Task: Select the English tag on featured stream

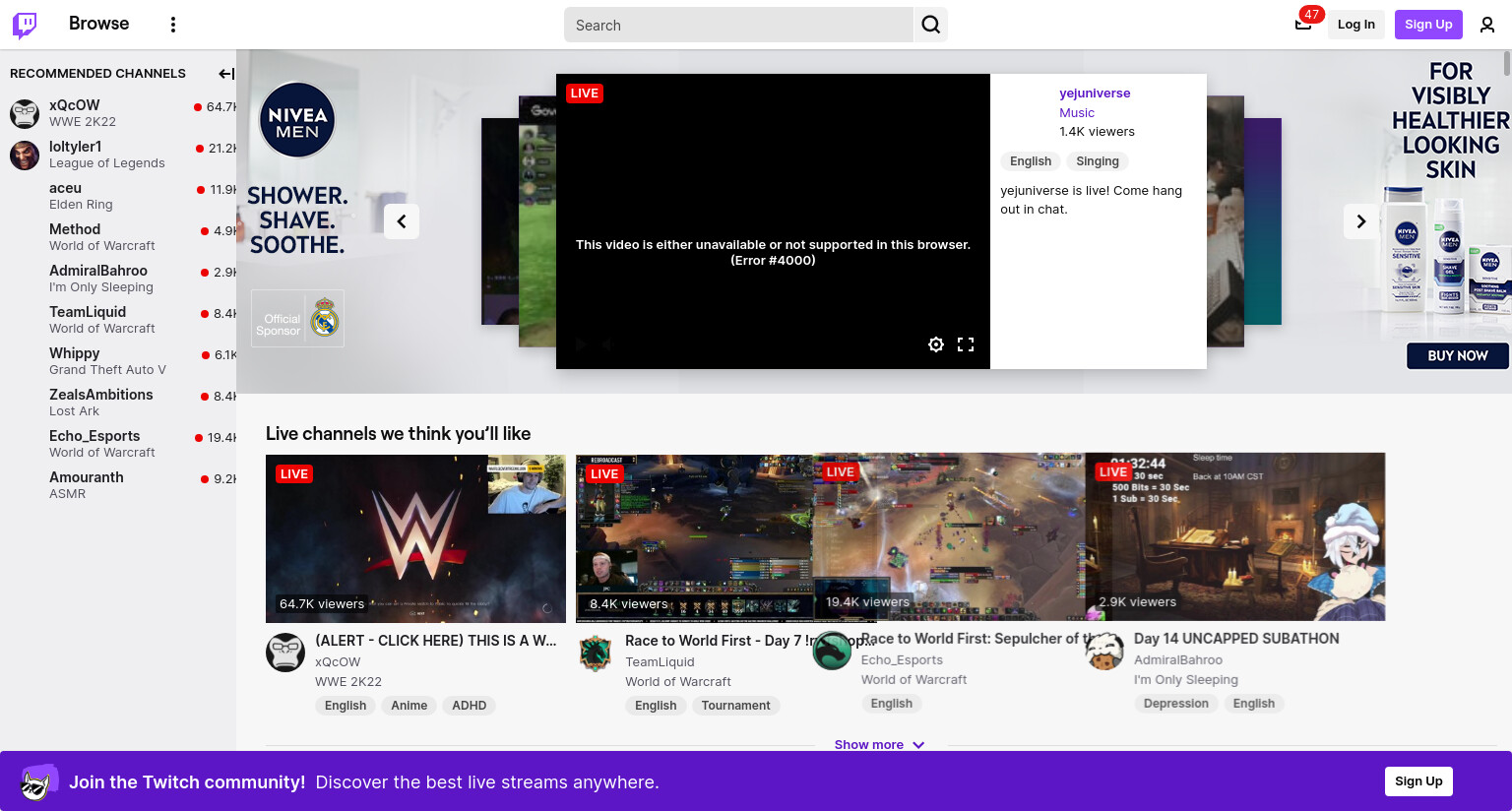Action: [x=1031, y=161]
